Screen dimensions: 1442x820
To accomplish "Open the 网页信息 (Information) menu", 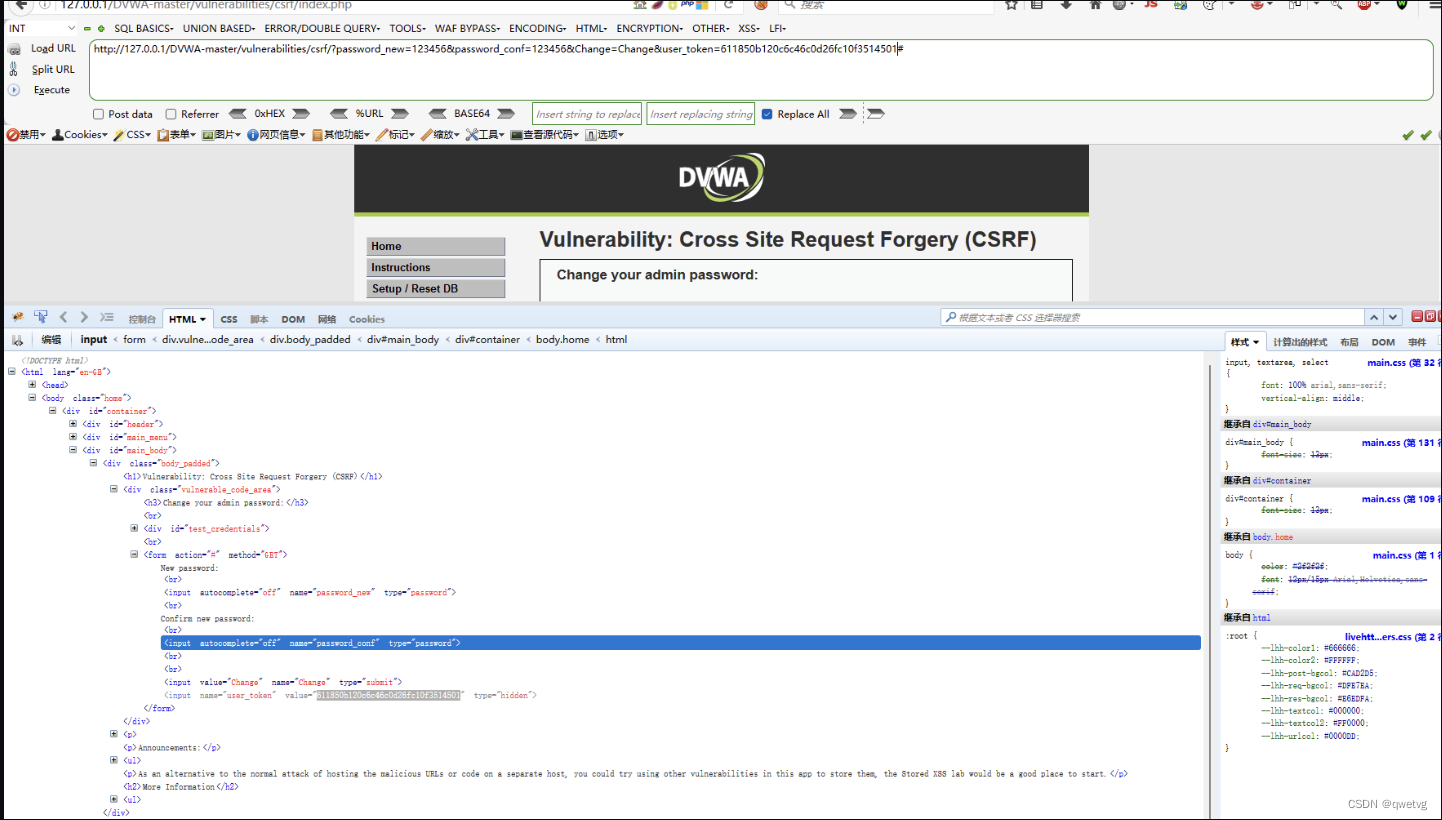I will tap(277, 134).
